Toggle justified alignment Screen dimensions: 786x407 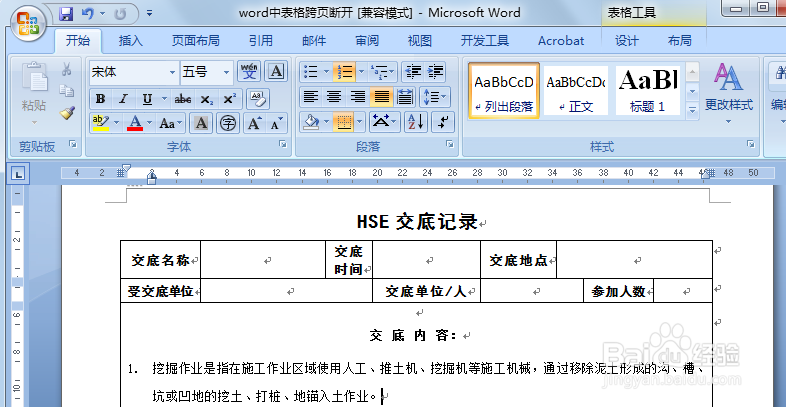[381, 97]
